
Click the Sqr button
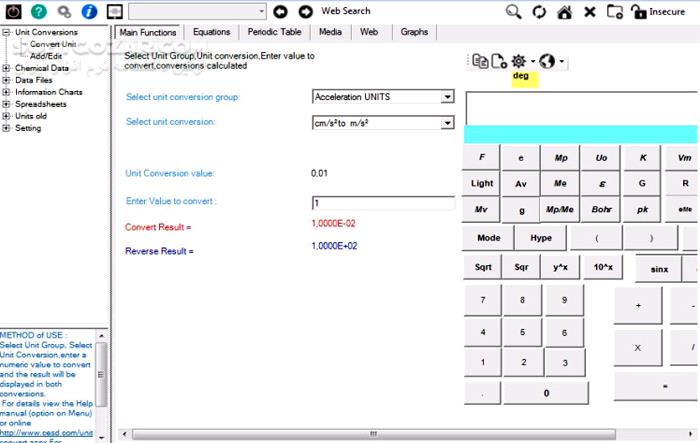(x=521, y=267)
